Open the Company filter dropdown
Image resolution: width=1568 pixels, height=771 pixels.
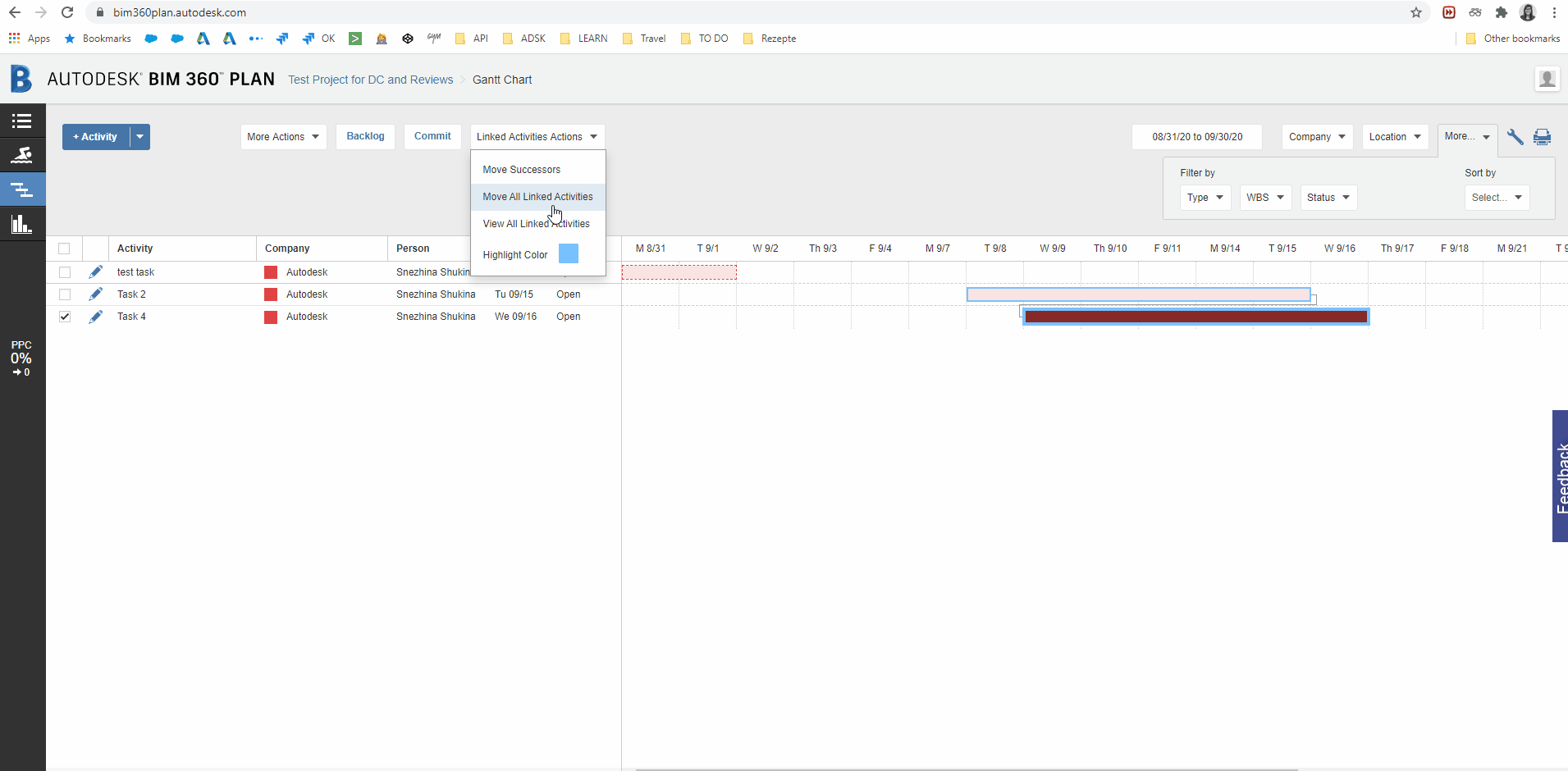click(1317, 137)
